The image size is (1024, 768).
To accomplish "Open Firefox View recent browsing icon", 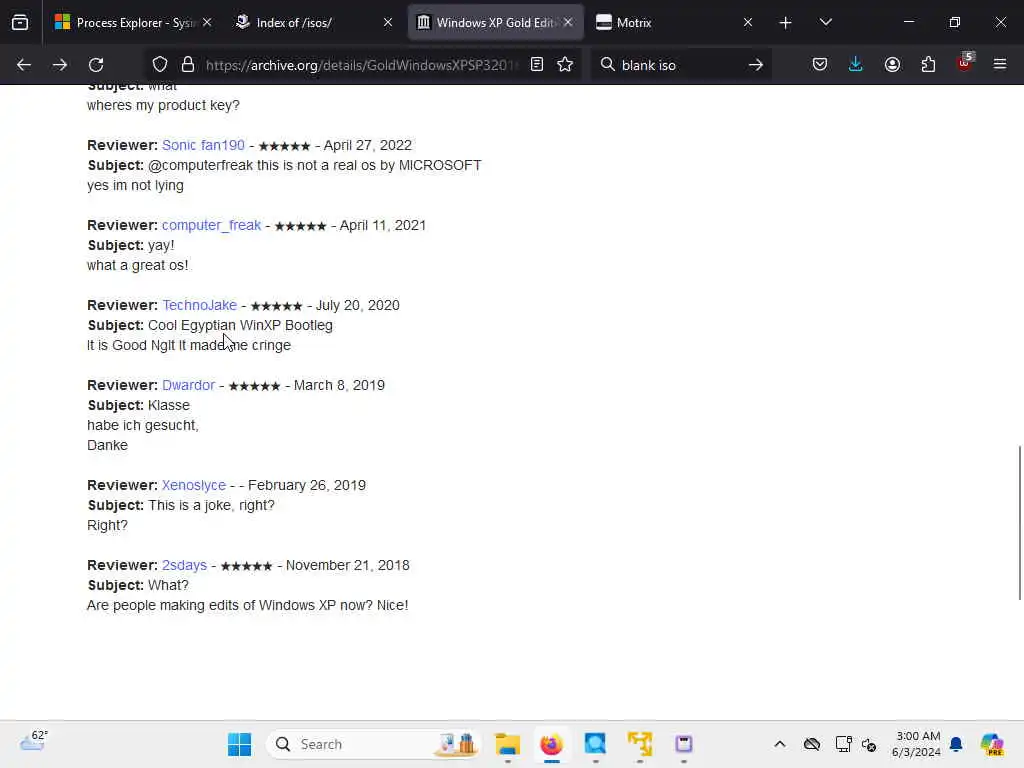I will pyautogui.click(x=20, y=22).
